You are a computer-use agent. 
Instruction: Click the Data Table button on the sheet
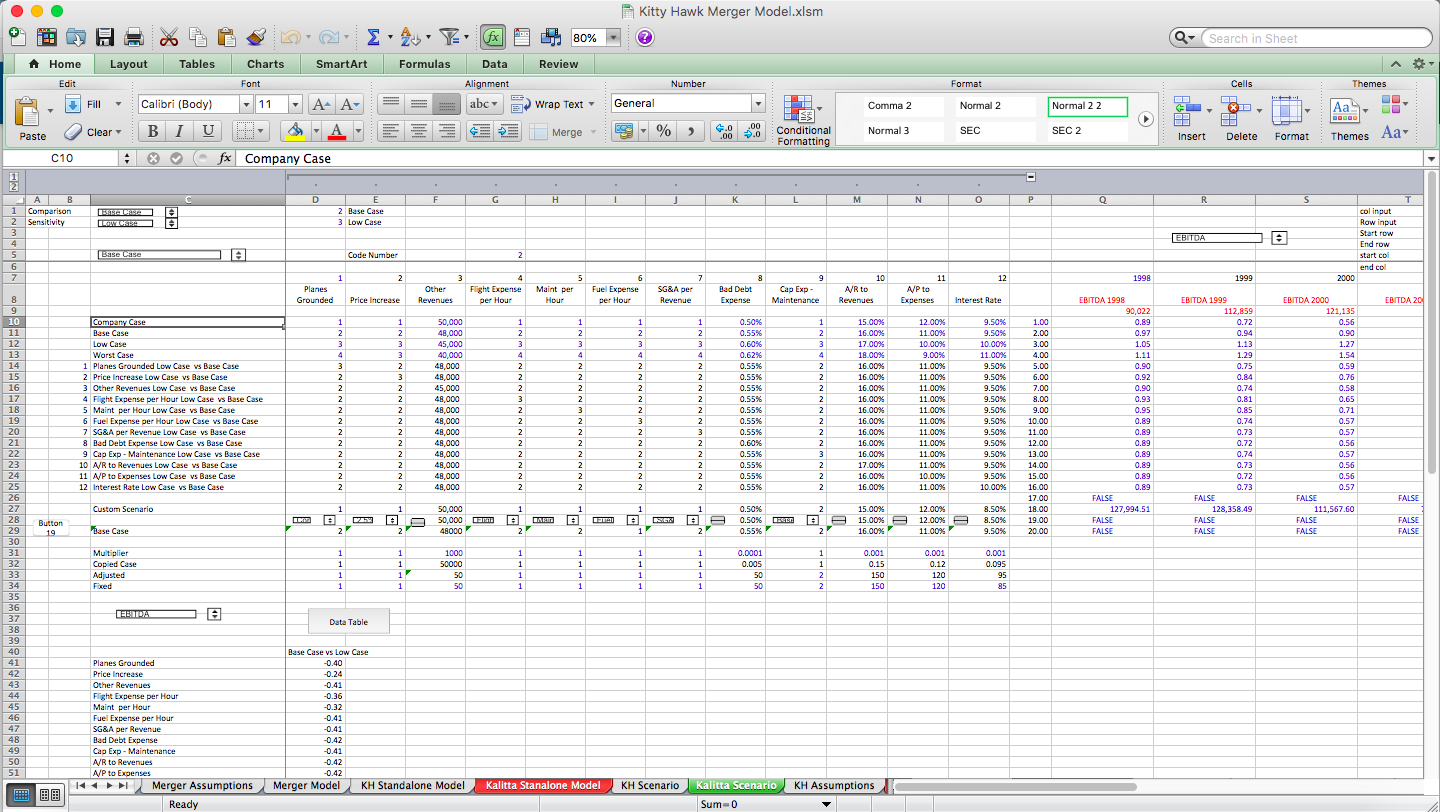[x=348, y=620]
